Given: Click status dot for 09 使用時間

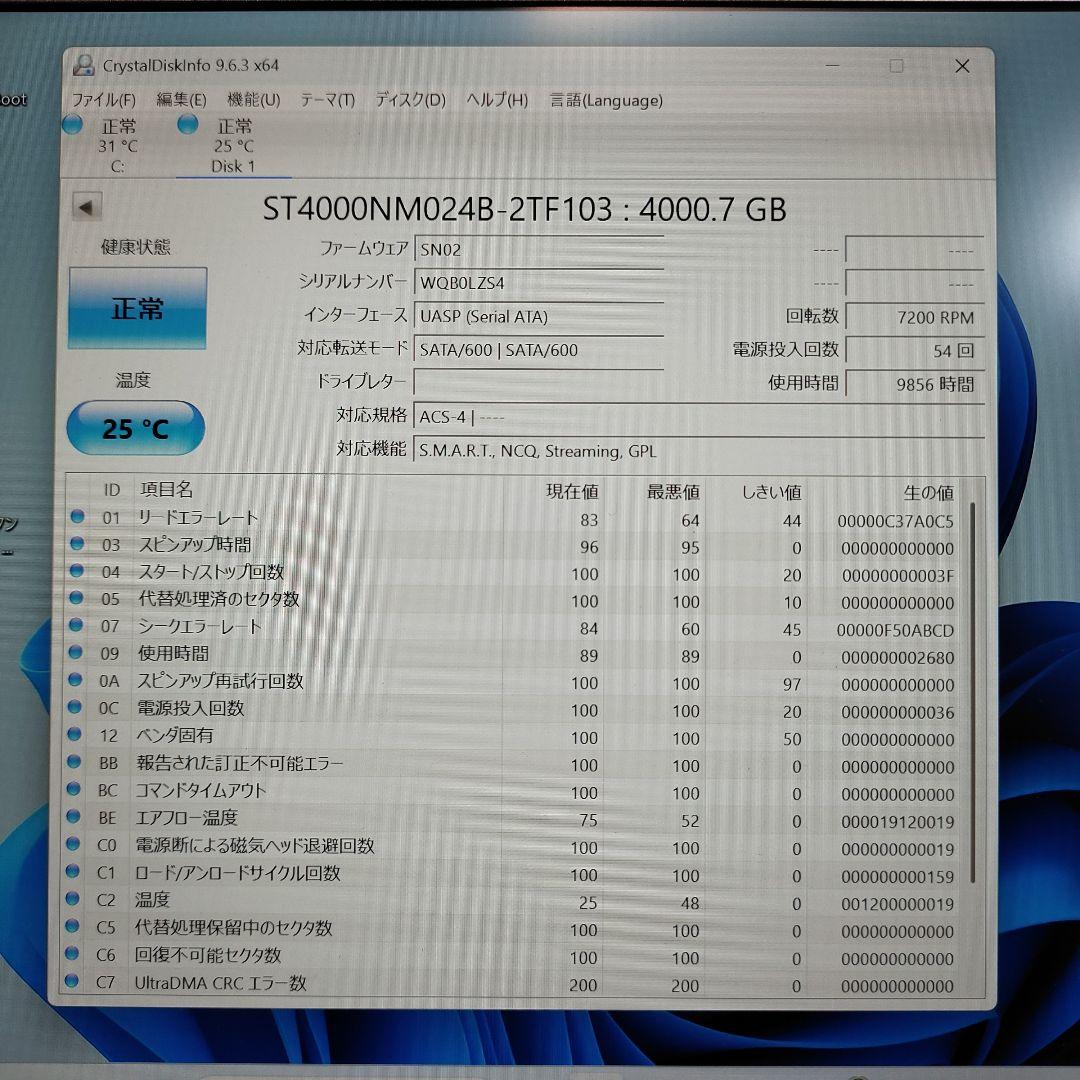Looking at the screenshot, I should coord(76,652).
